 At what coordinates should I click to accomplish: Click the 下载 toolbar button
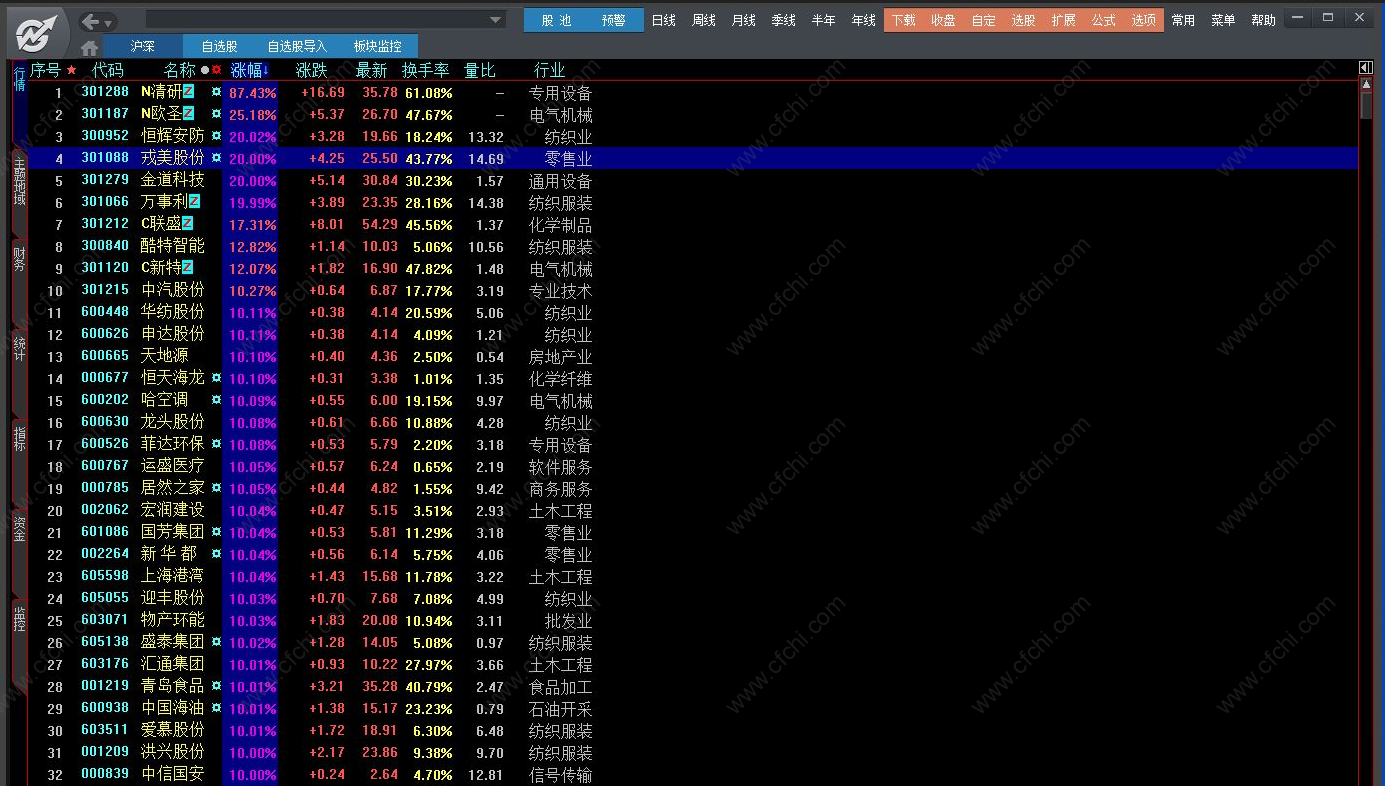904,20
